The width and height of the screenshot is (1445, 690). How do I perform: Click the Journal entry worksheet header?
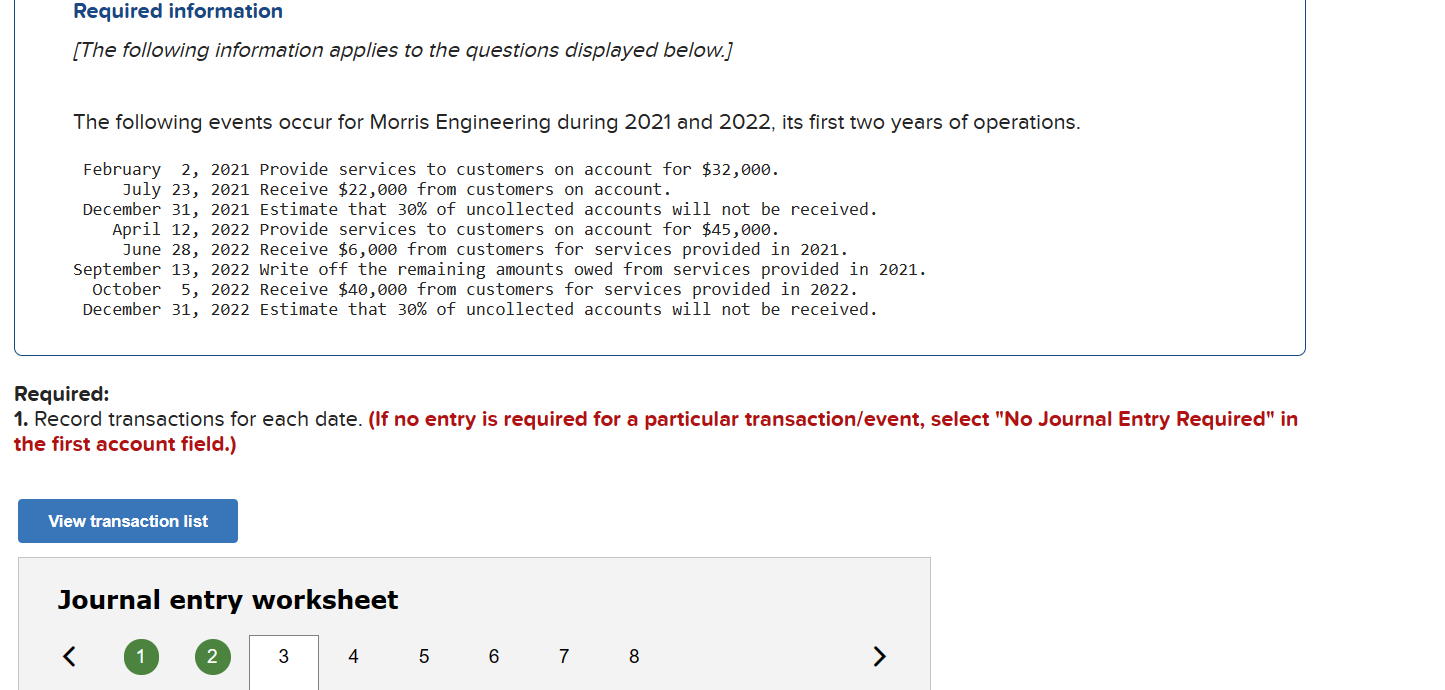227,599
